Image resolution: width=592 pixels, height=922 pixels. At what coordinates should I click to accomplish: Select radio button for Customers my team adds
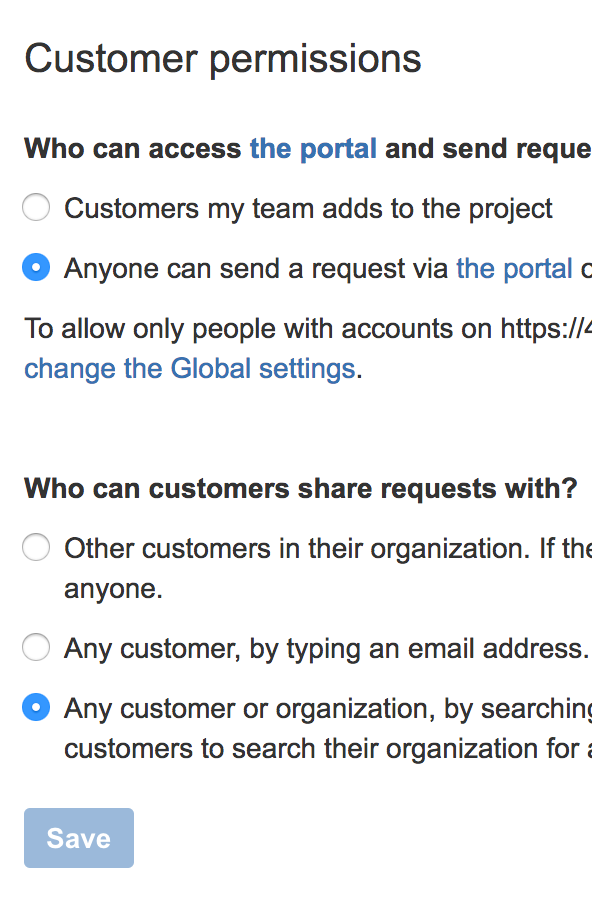tap(36, 208)
